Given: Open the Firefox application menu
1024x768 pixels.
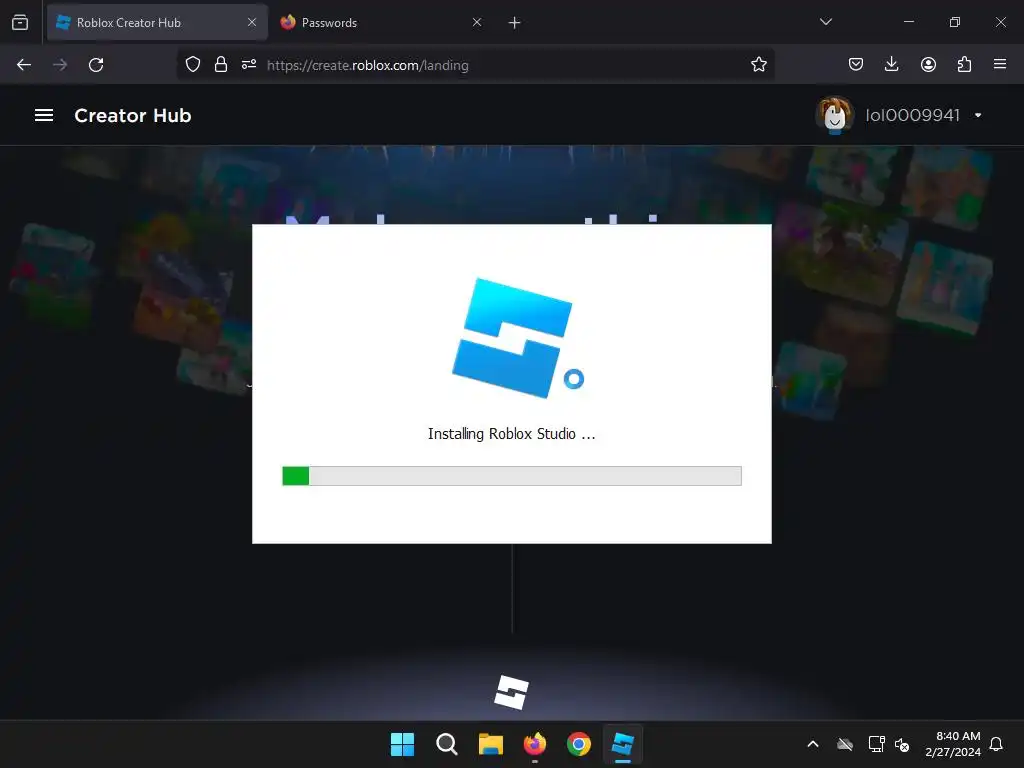Looking at the screenshot, I should click(x=1000, y=64).
